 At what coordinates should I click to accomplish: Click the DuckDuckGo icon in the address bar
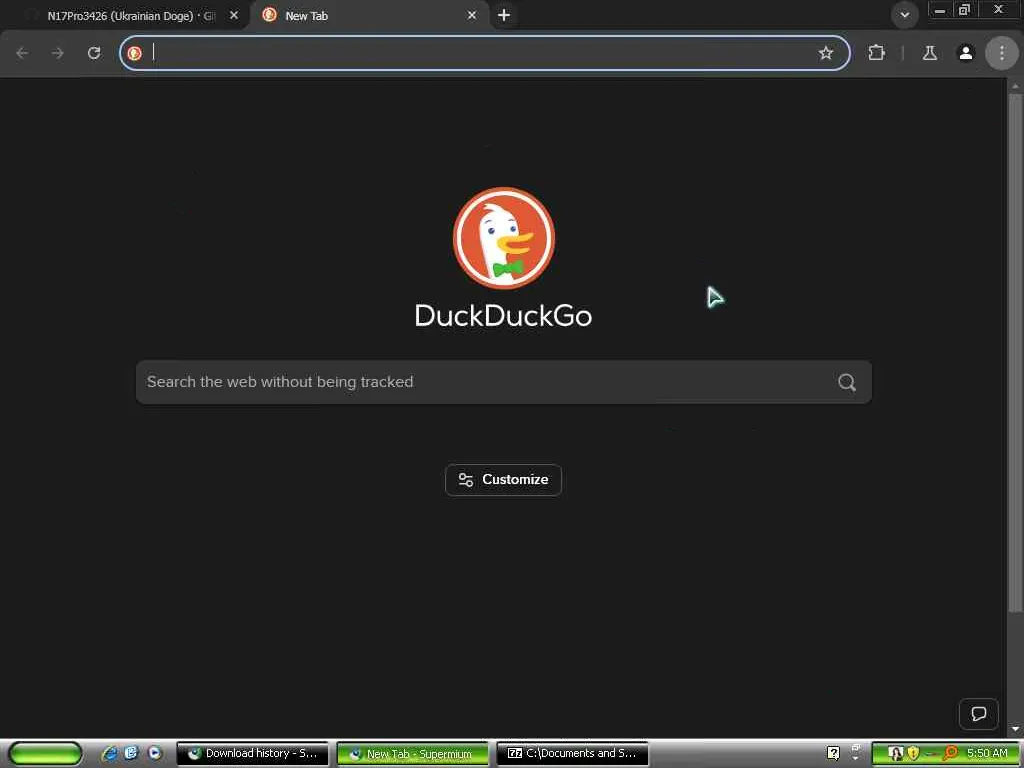[135, 53]
